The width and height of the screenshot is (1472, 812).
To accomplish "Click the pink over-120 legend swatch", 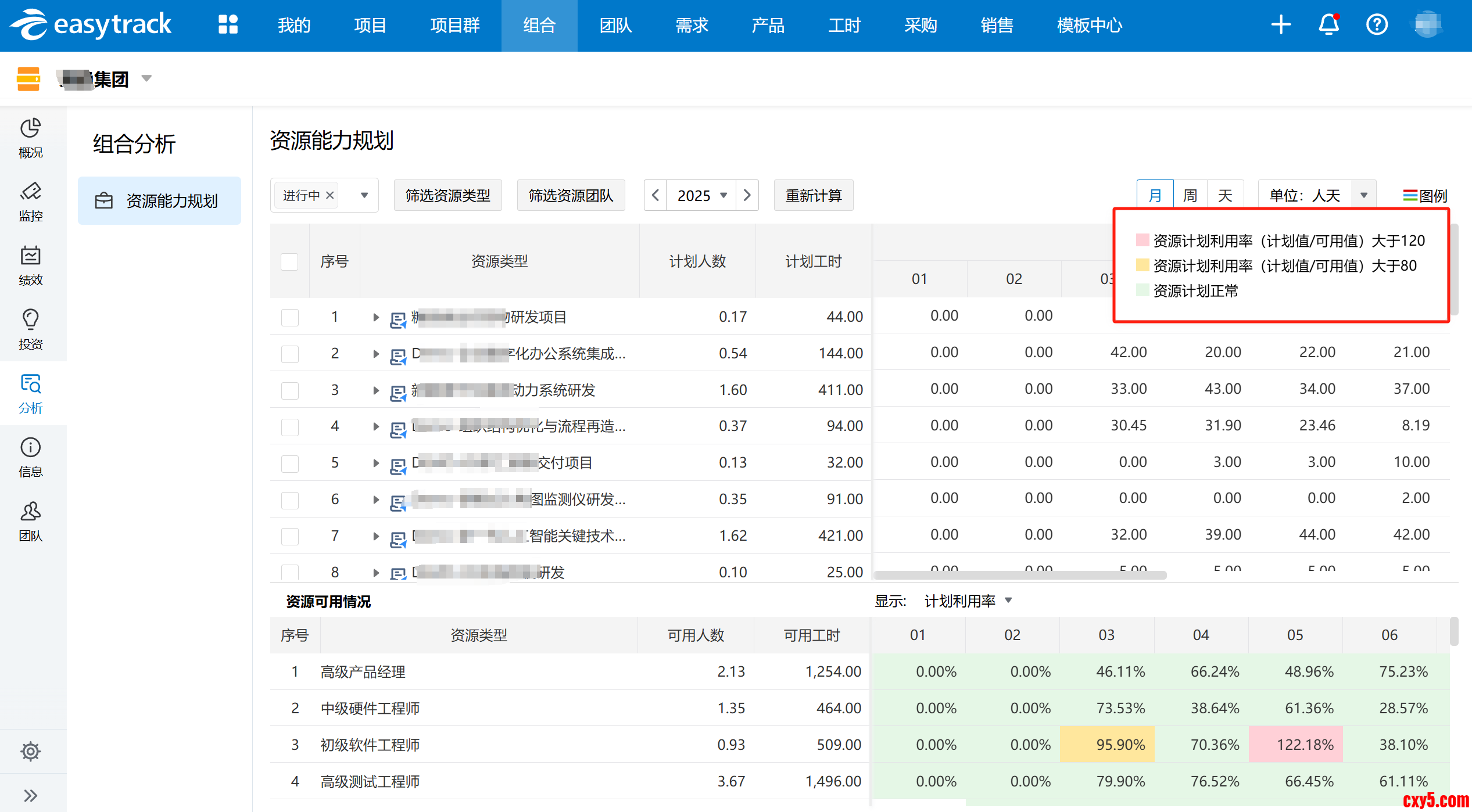I will (1142, 240).
